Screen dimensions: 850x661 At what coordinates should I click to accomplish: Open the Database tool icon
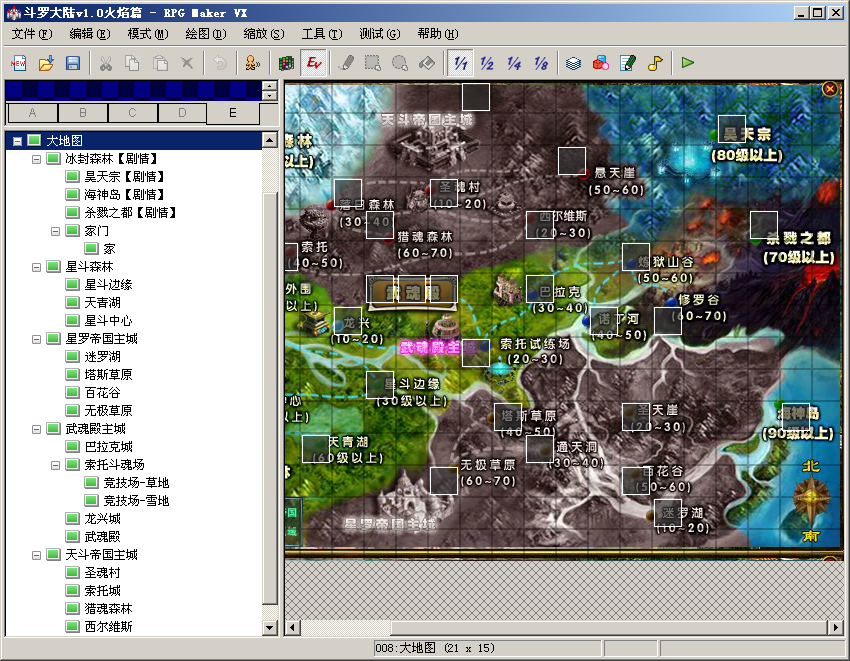tap(574, 63)
